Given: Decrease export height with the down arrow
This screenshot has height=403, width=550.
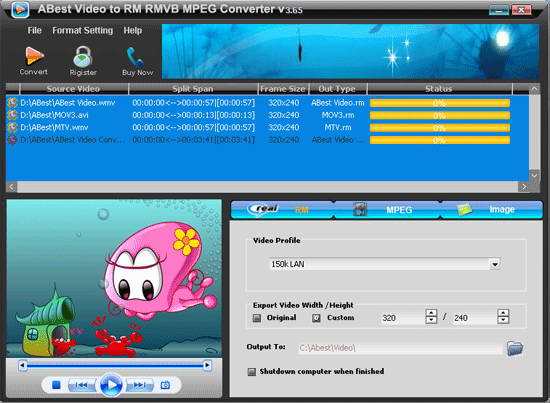Looking at the screenshot, I should [x=503, y=320].
